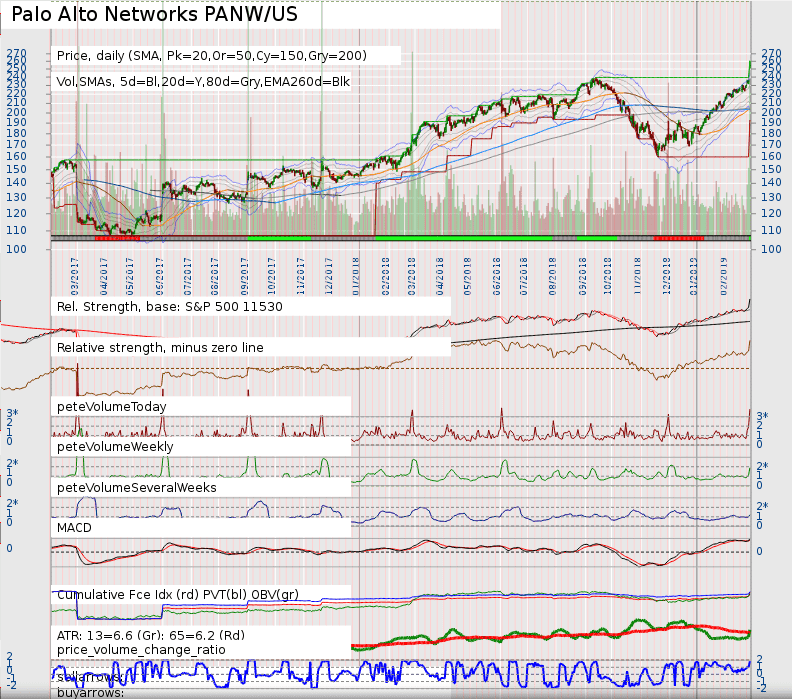Click the ATR: 13=6.6 (Gr): 65=6.2 (Rd) label
The width and height of the screenshot is (792, 699).
151,635
